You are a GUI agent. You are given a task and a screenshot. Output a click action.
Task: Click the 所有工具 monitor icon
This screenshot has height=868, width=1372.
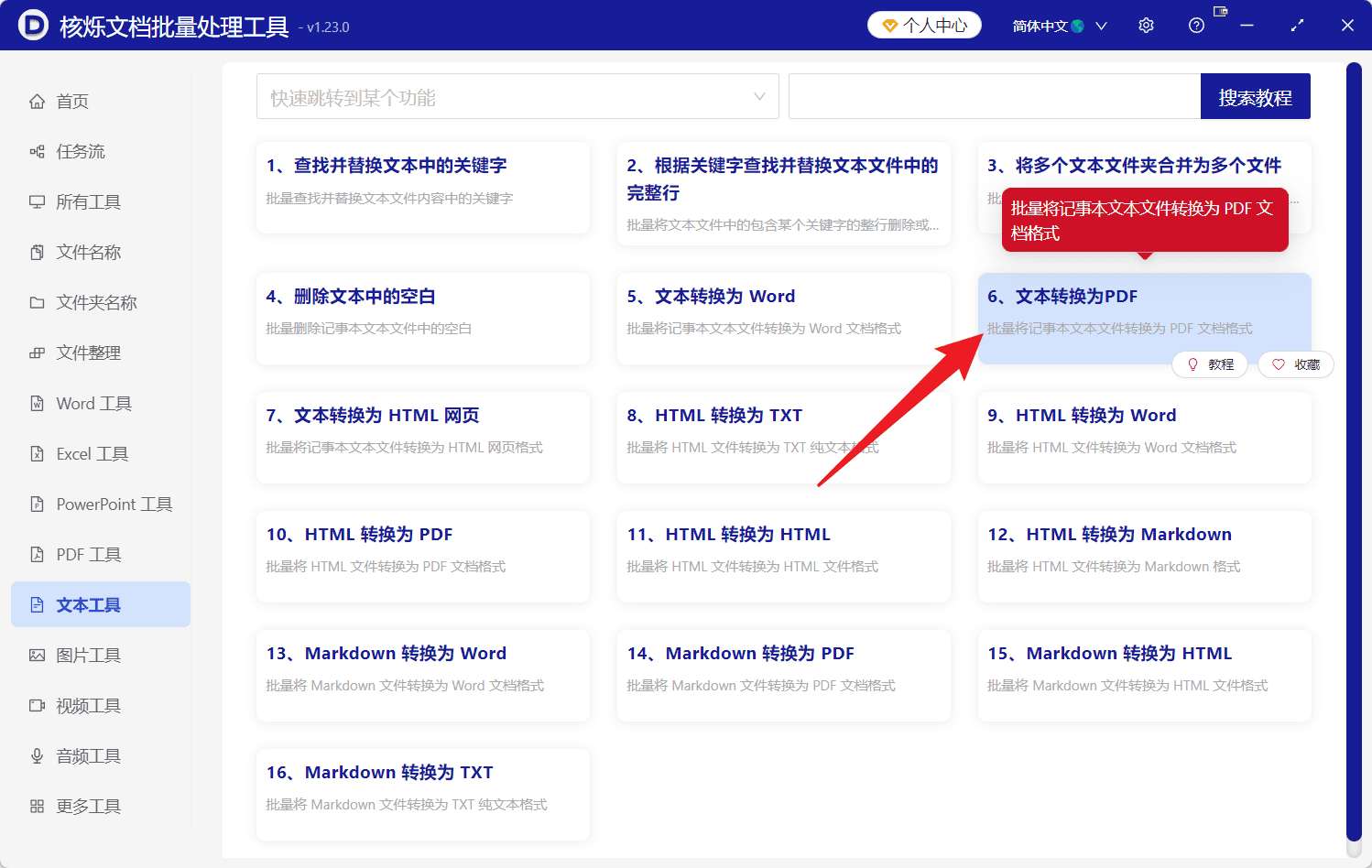click(37, 201)
